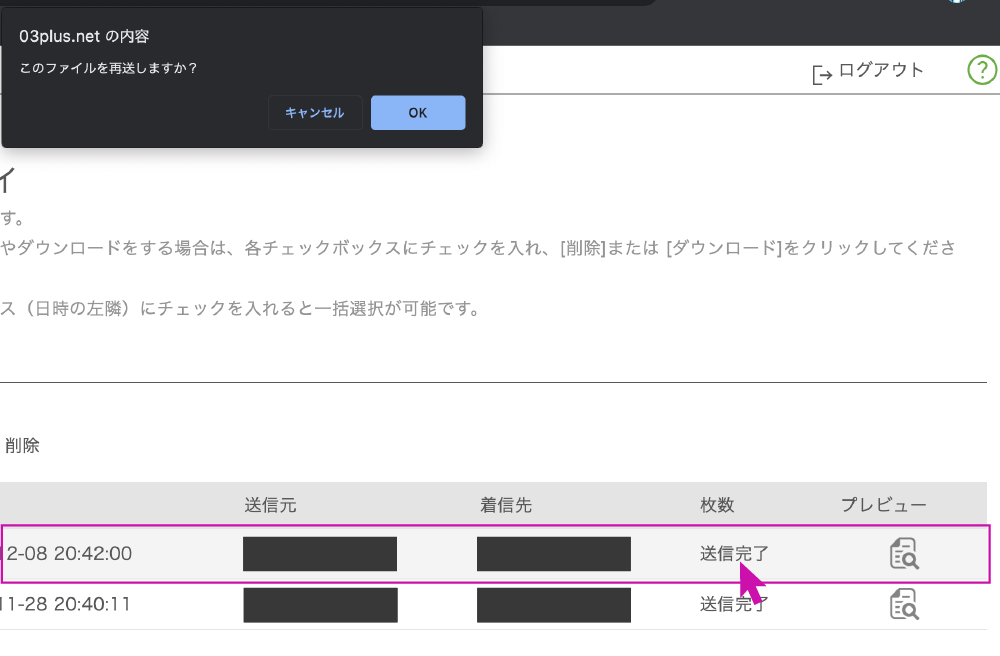
Task: Click redacted 送信元 cell in the 20:42:00 row
Action: click(x=320, y=554)
